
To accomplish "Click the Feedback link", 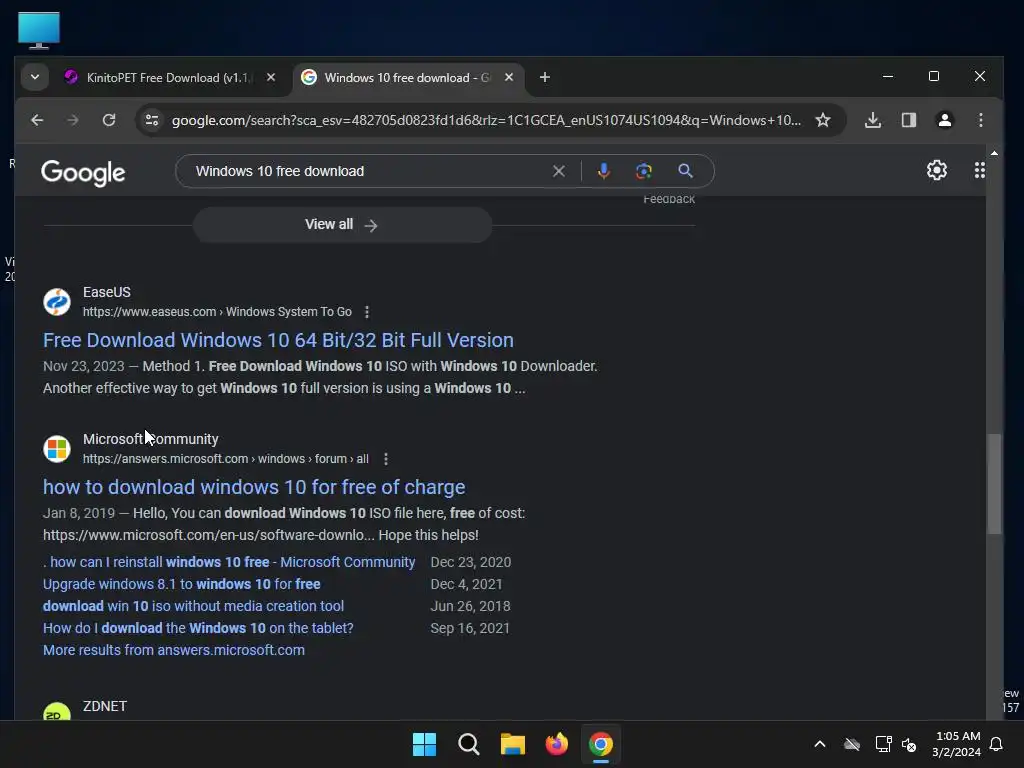I will [669, 199].
